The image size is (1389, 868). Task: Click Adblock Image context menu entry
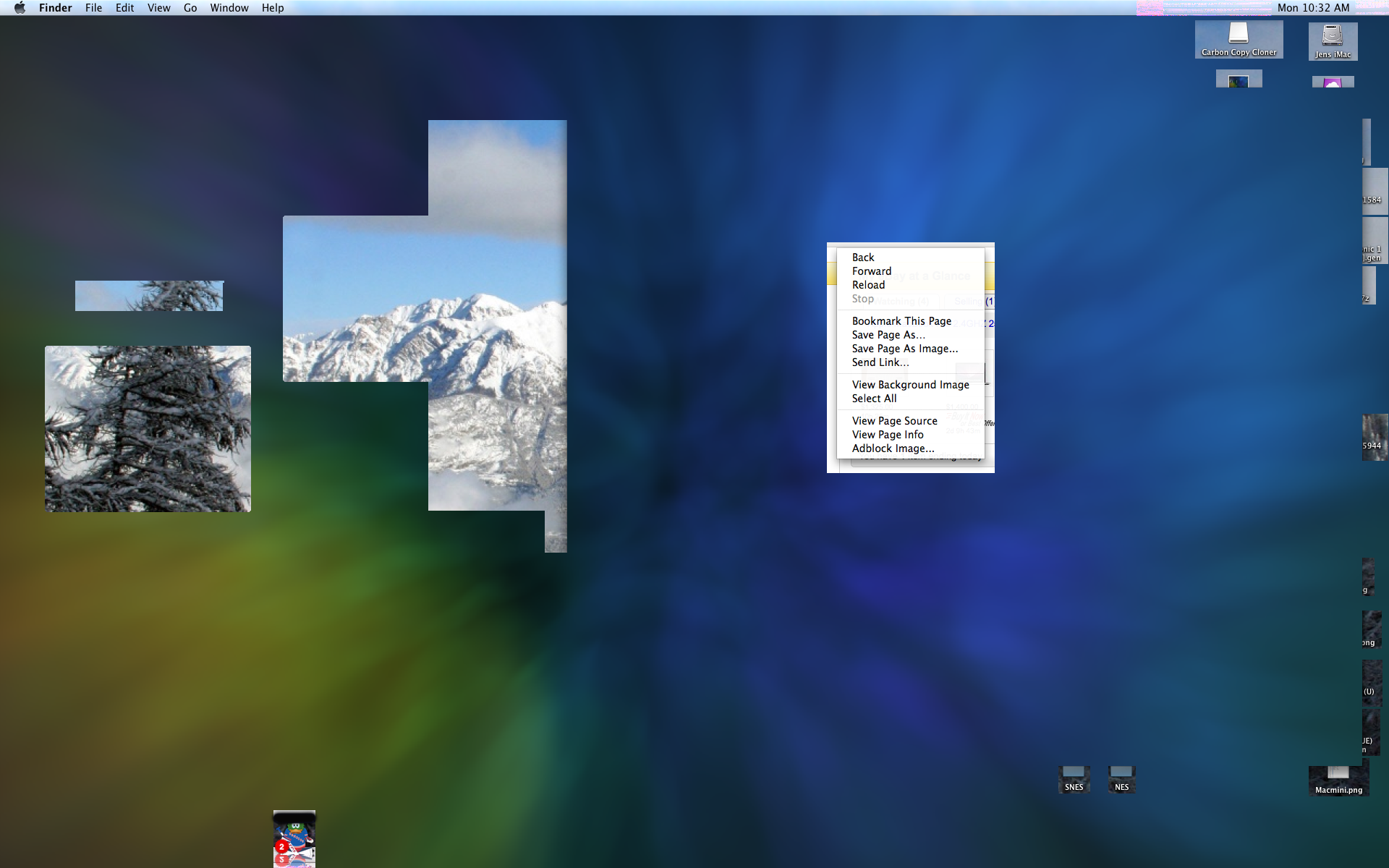(893, 448)
